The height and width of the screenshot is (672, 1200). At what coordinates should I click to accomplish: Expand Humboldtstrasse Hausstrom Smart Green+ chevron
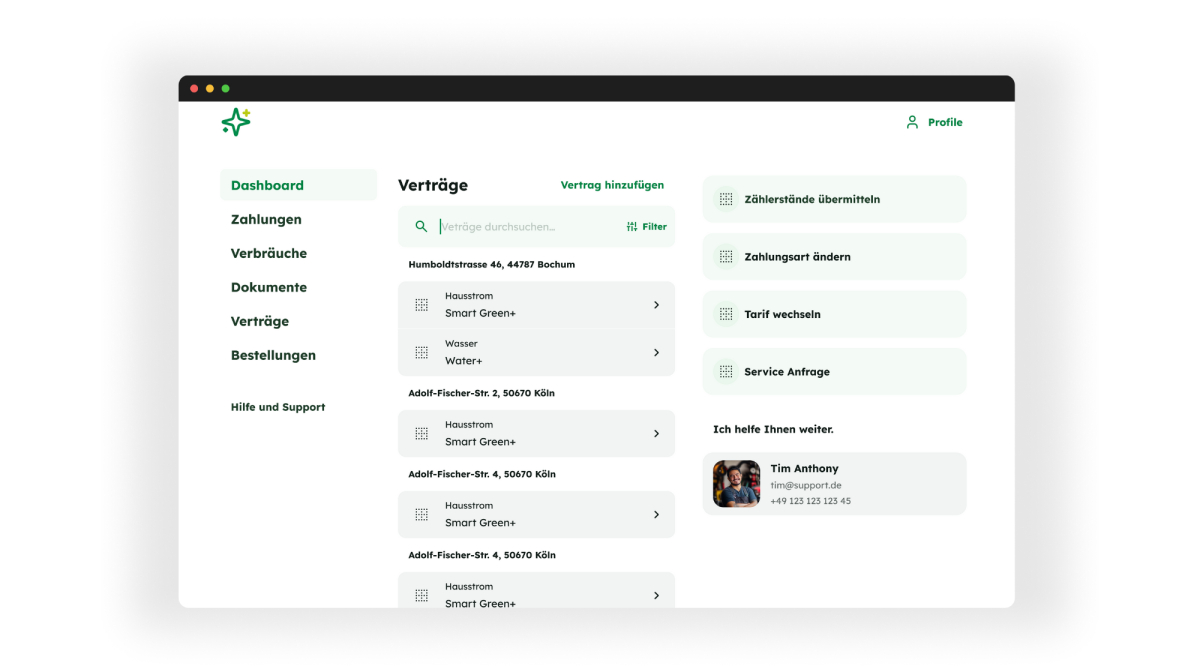656,305
